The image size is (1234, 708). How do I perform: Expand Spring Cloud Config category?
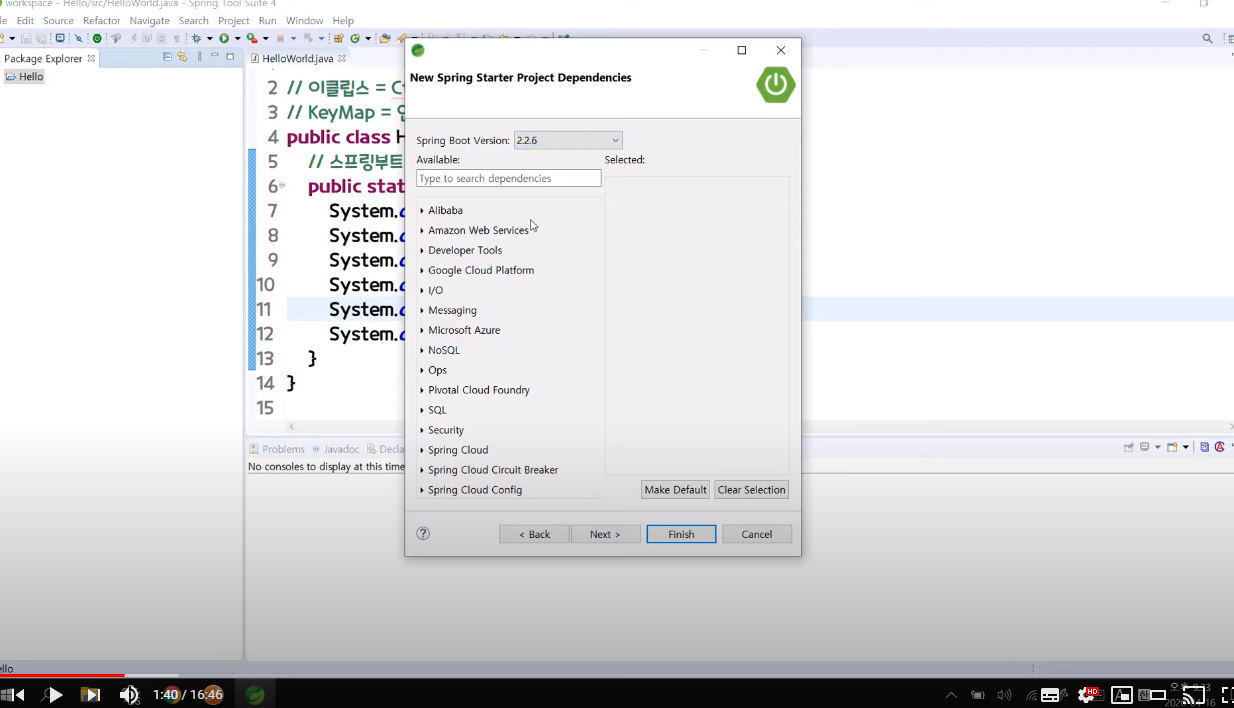422,491
